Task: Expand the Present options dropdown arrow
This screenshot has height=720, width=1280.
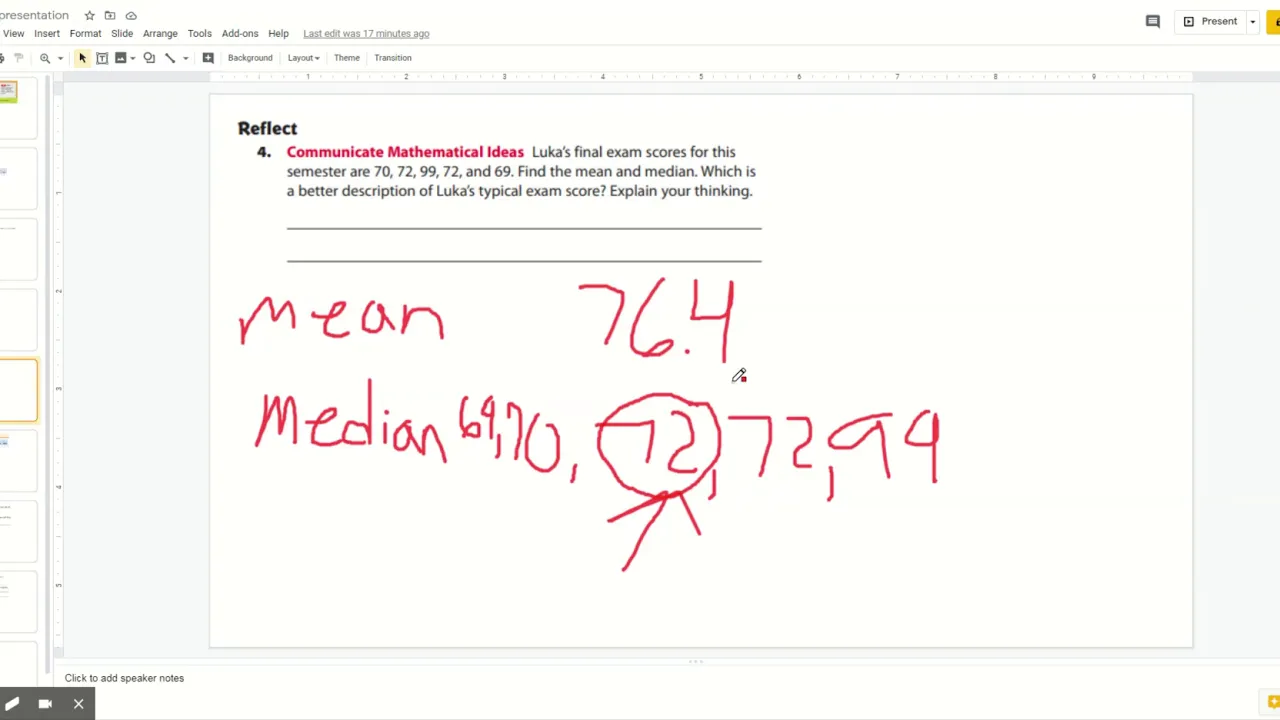Action: click(1252, 21)
